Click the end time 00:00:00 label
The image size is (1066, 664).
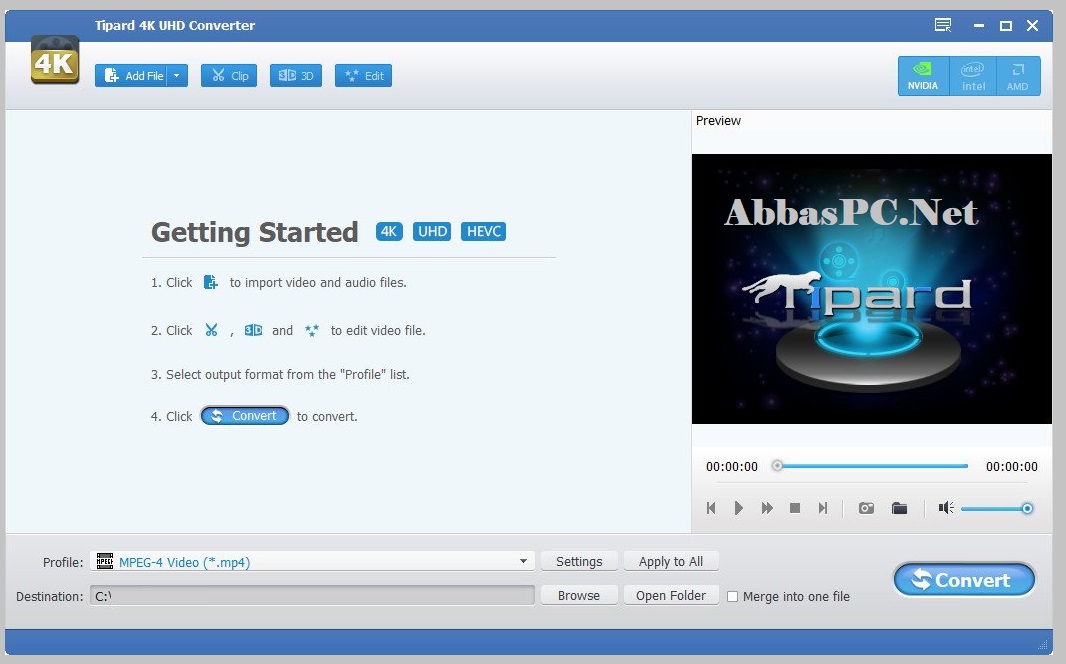1012,467
